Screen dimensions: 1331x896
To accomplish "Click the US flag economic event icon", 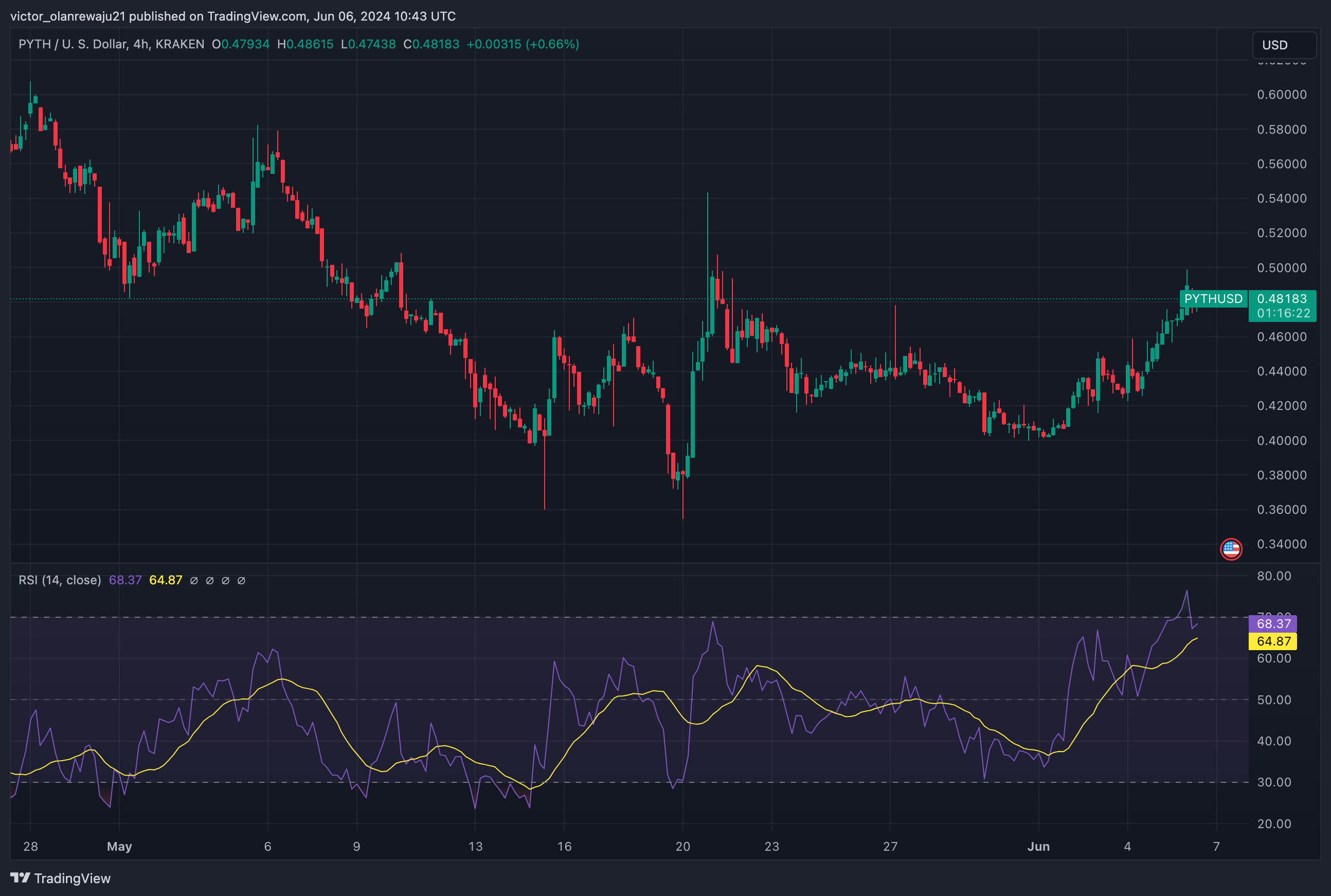I will [1231, 549].
